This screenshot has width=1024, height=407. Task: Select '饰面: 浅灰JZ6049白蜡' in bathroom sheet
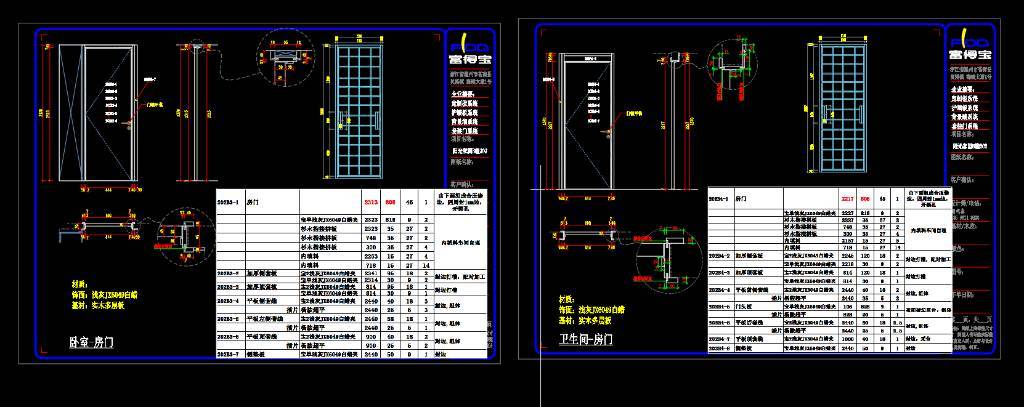pyautogui.click(x=591, y=308)
